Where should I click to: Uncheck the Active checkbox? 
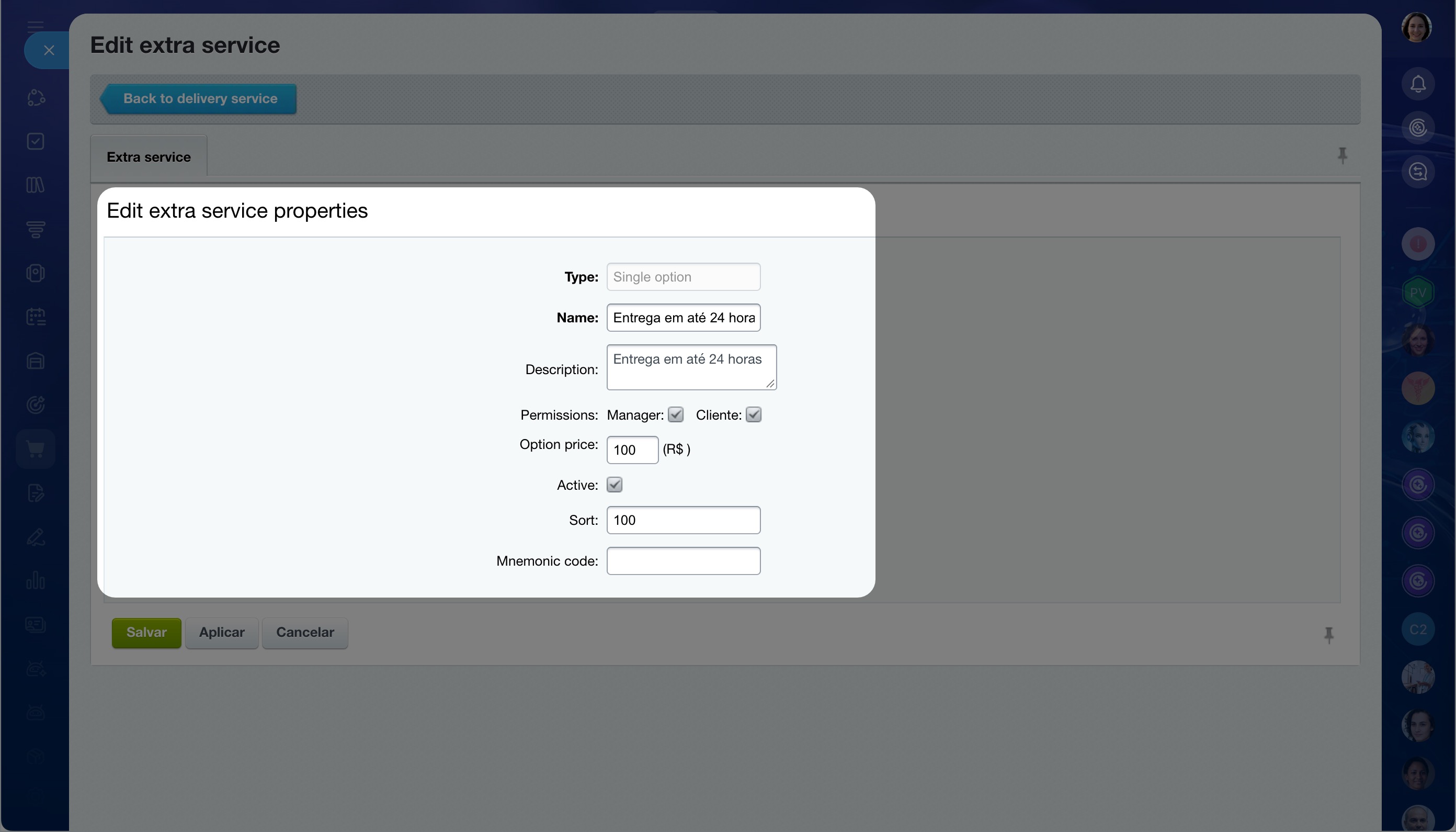(x=615, y=485)
